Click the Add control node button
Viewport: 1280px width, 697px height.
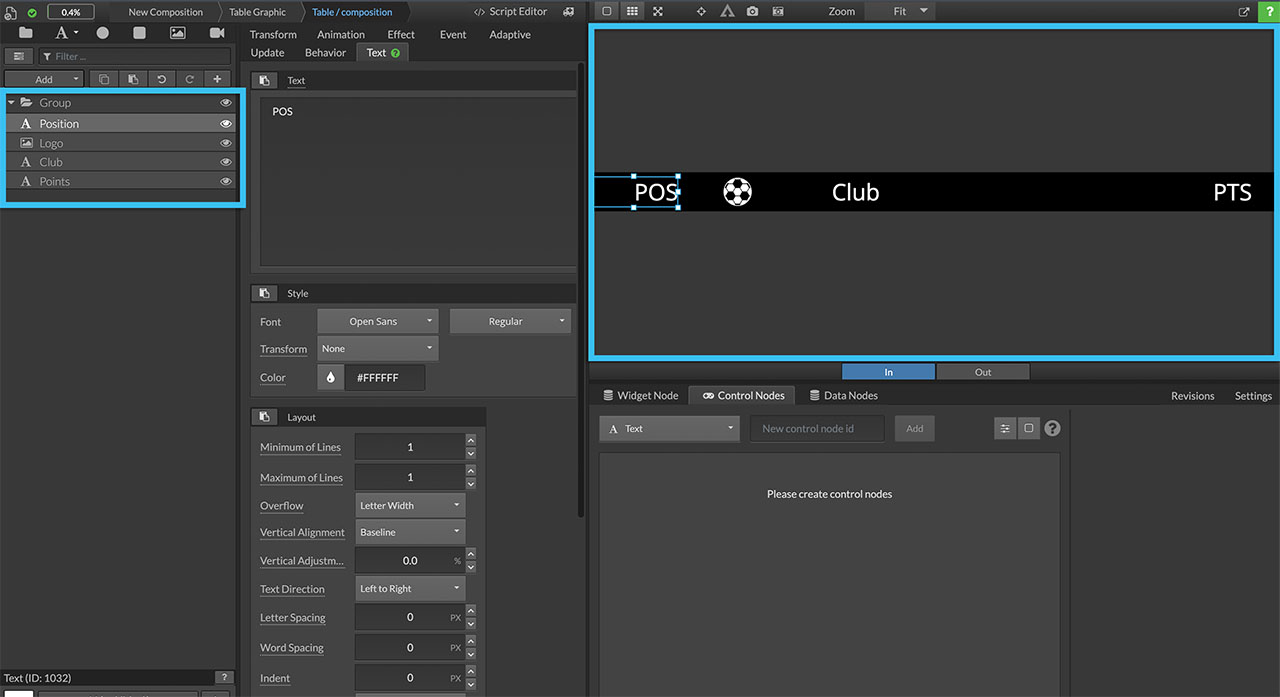pos(914,428)
